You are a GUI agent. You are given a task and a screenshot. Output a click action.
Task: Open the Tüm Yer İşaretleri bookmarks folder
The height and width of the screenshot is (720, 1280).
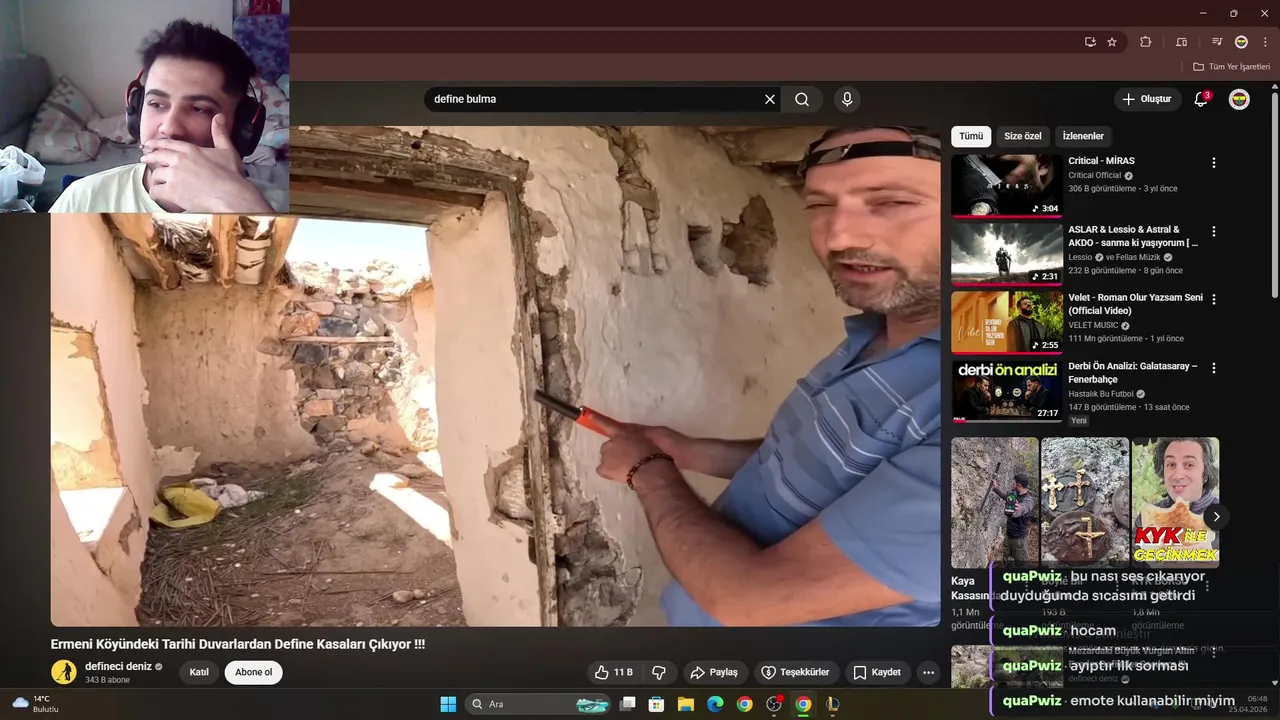click(1231, 66)
